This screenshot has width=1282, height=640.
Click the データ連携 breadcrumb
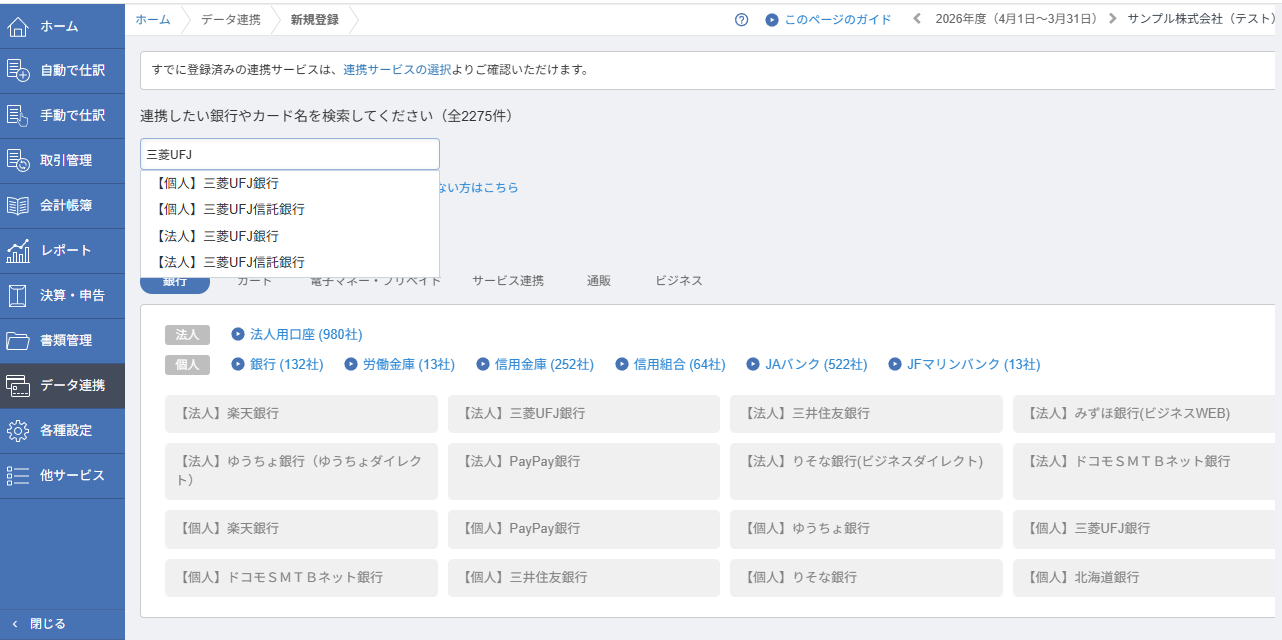click(x=230, y=20)
